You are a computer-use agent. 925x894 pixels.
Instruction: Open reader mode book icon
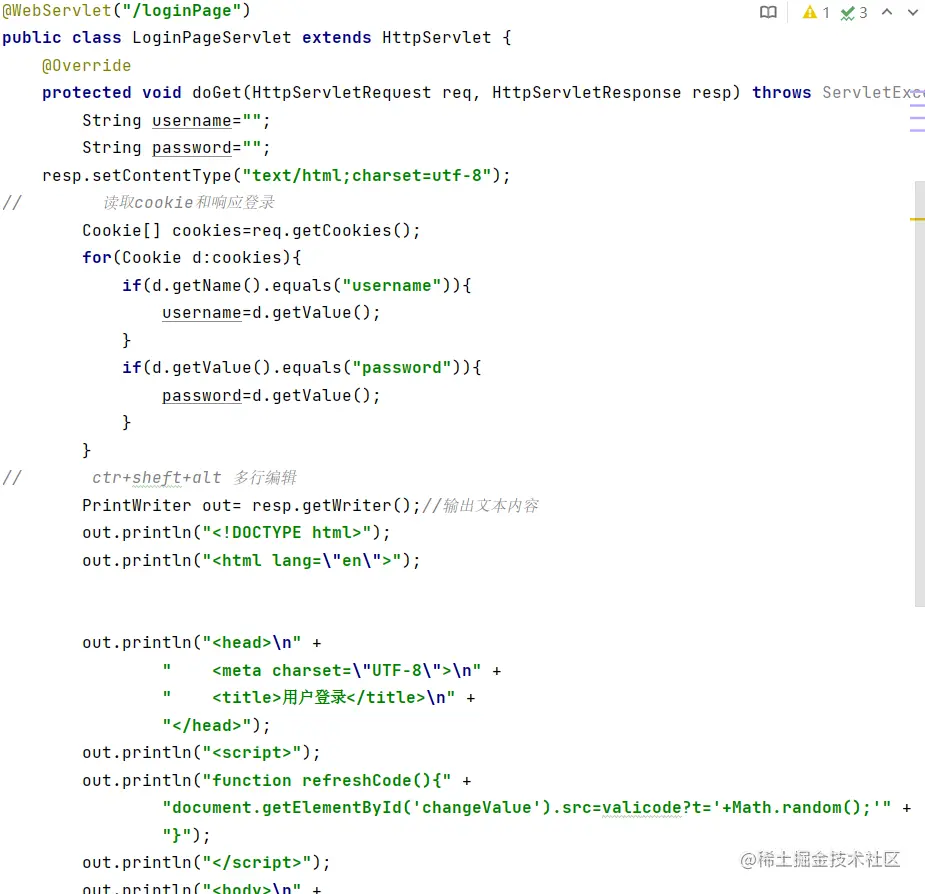[767, 12]
